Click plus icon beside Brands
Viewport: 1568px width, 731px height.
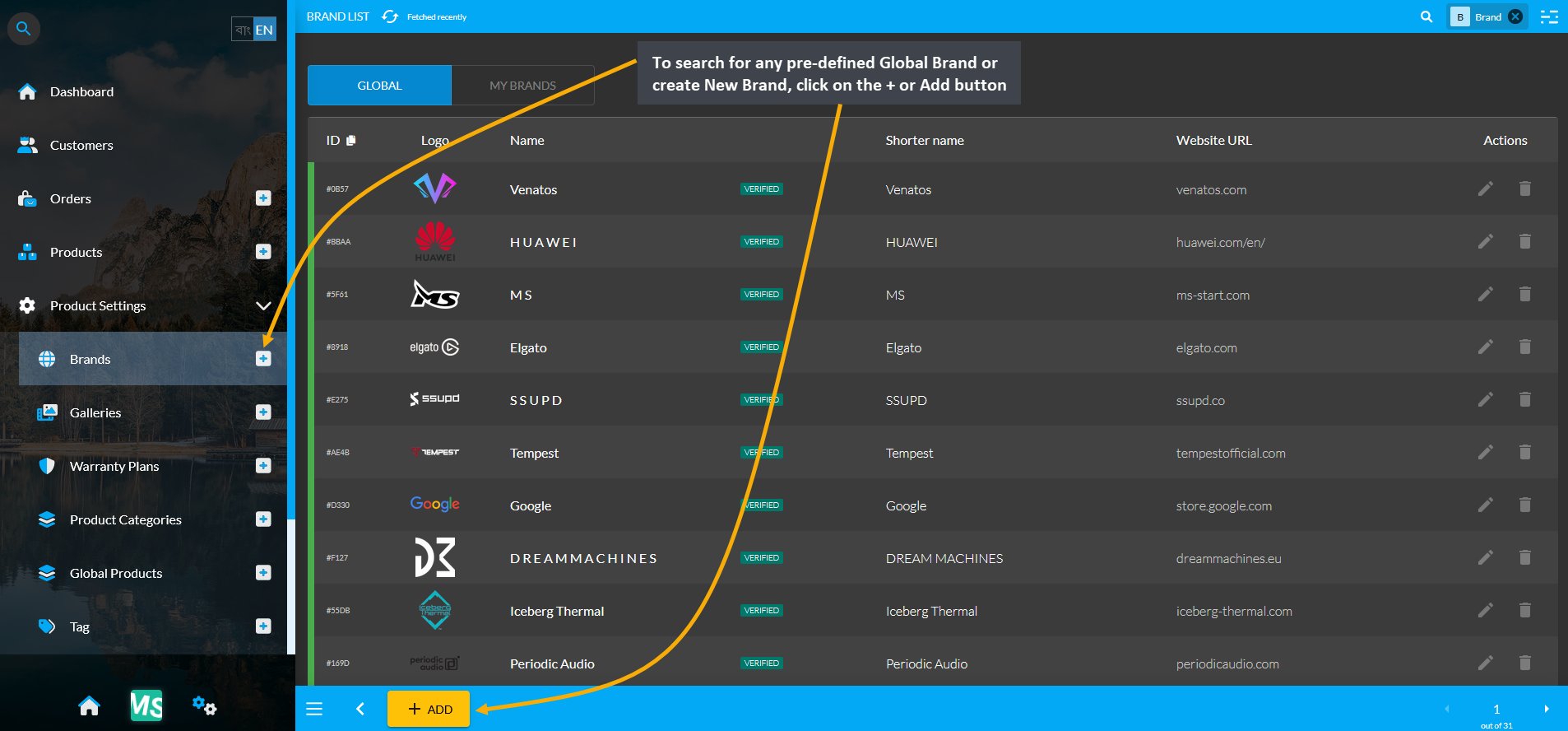pyautogui.click(x=263, y=358)
